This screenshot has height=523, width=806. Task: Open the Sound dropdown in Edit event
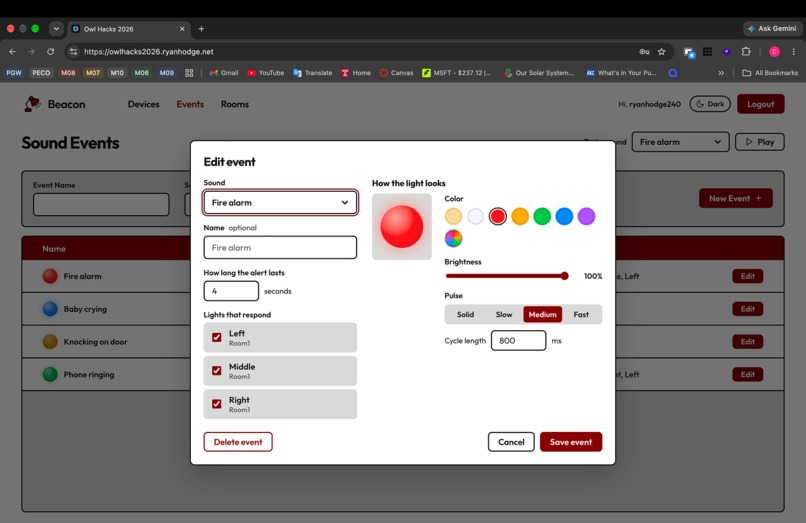(280, 203)
